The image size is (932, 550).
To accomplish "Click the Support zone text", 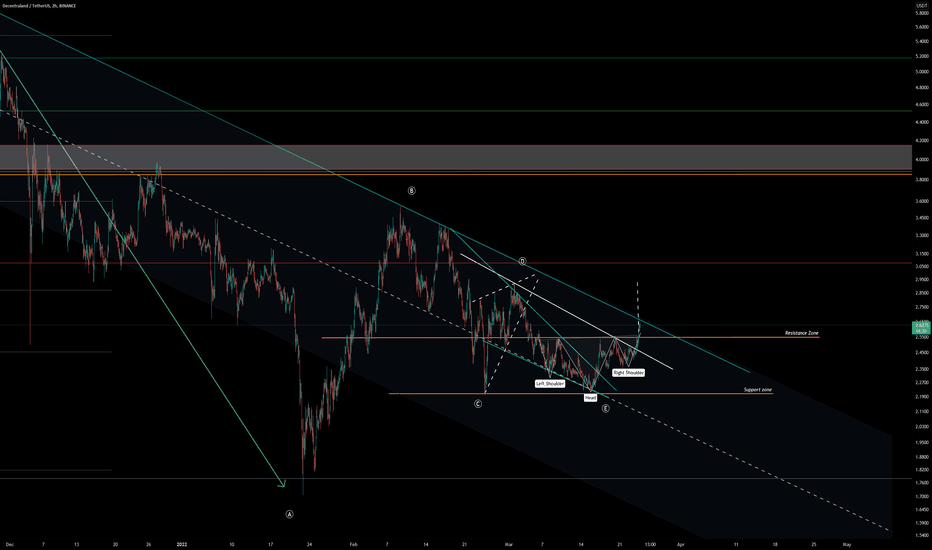I will coord(758,389).
